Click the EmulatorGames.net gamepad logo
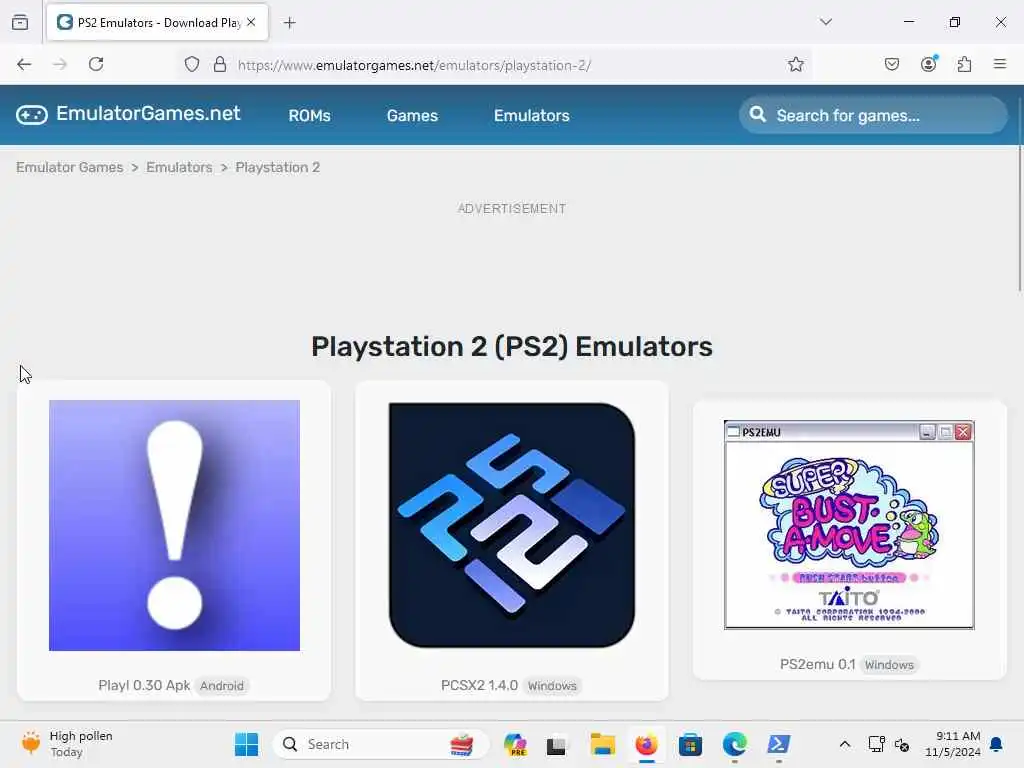The width and height of the screenshot is (1024, 768). click(x=32, y=115)
